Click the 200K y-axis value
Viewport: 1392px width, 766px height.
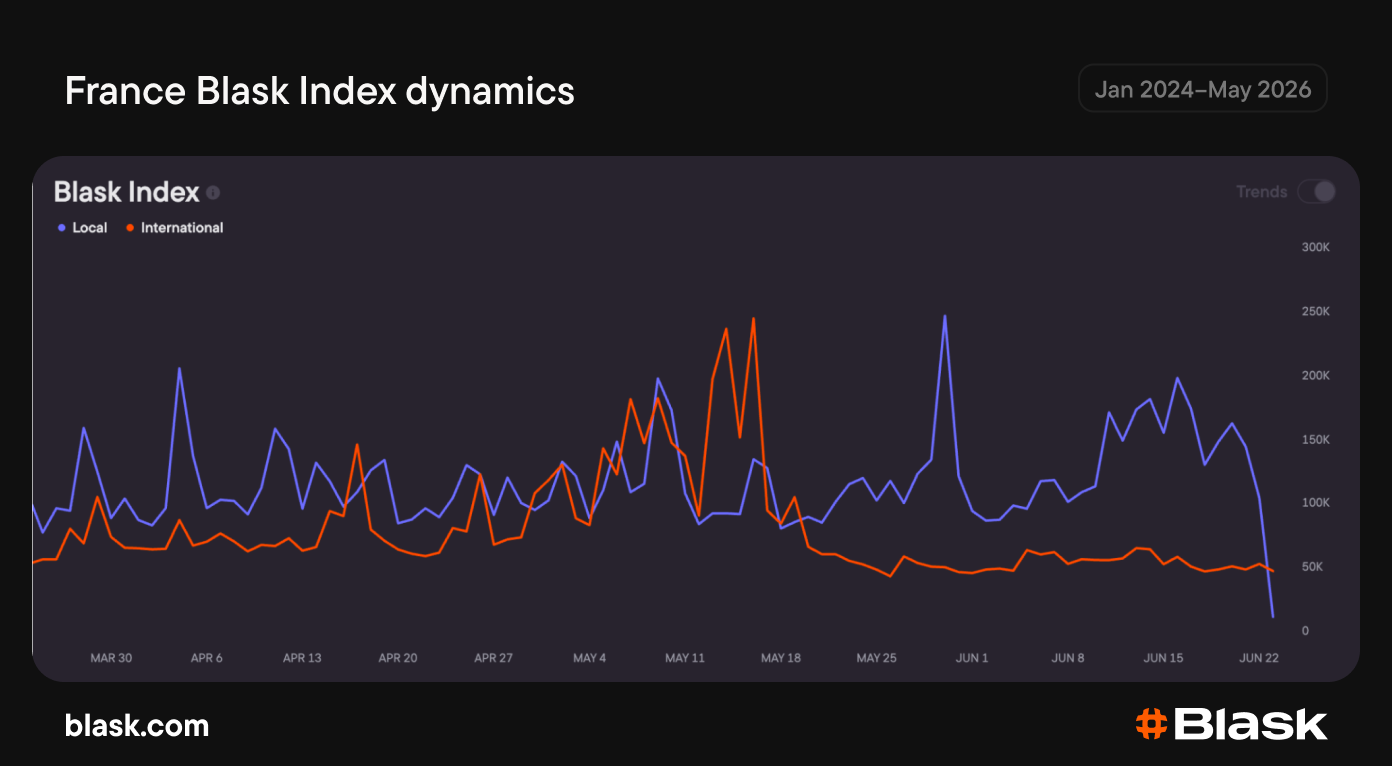coord(1315,375)
